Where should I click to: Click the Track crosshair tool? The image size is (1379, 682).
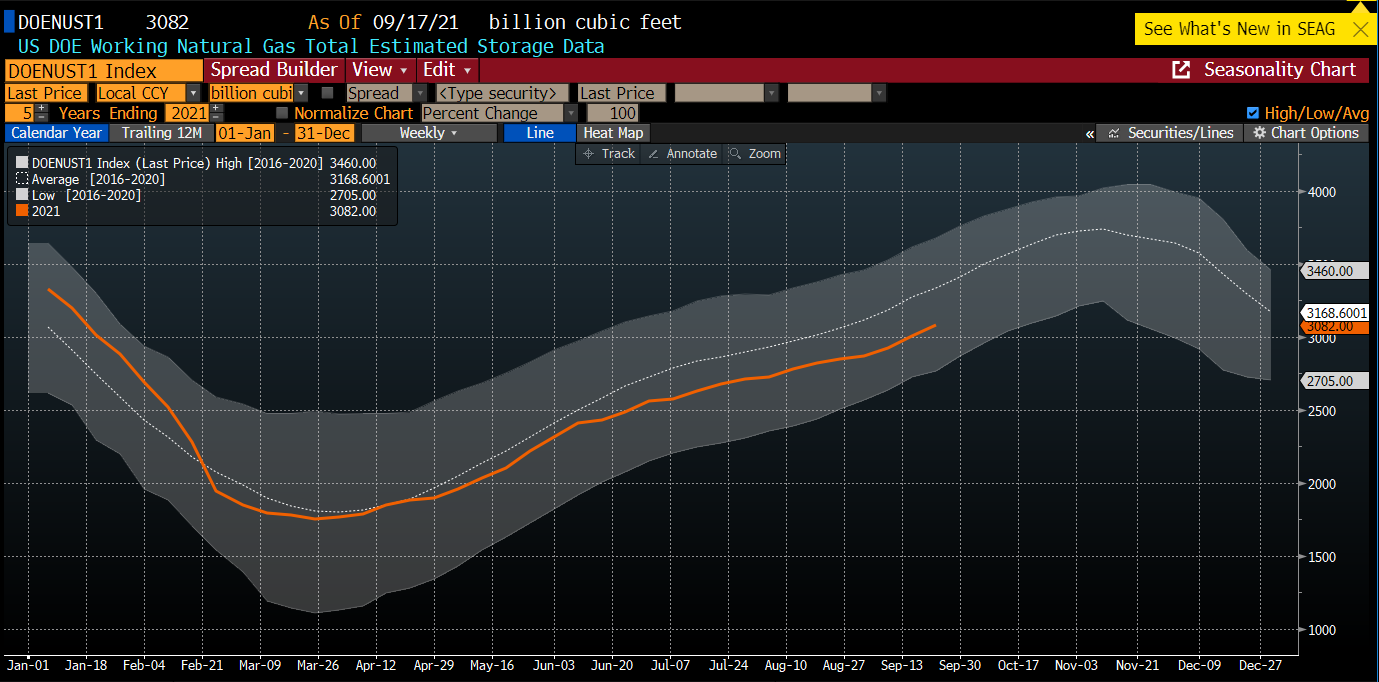608,154
